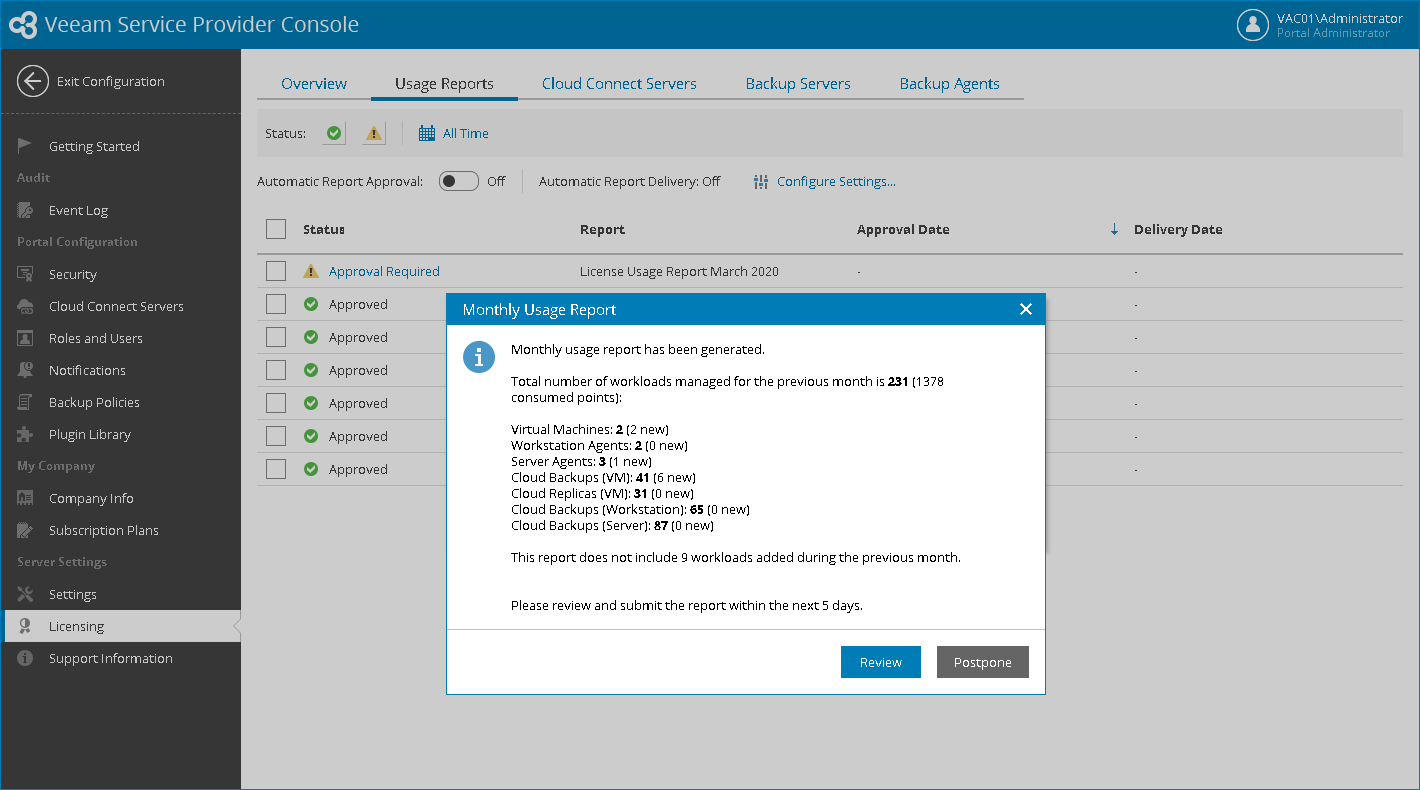1420x790 pixels.
Task: Click Exit Configuration label
Action: 111,81
